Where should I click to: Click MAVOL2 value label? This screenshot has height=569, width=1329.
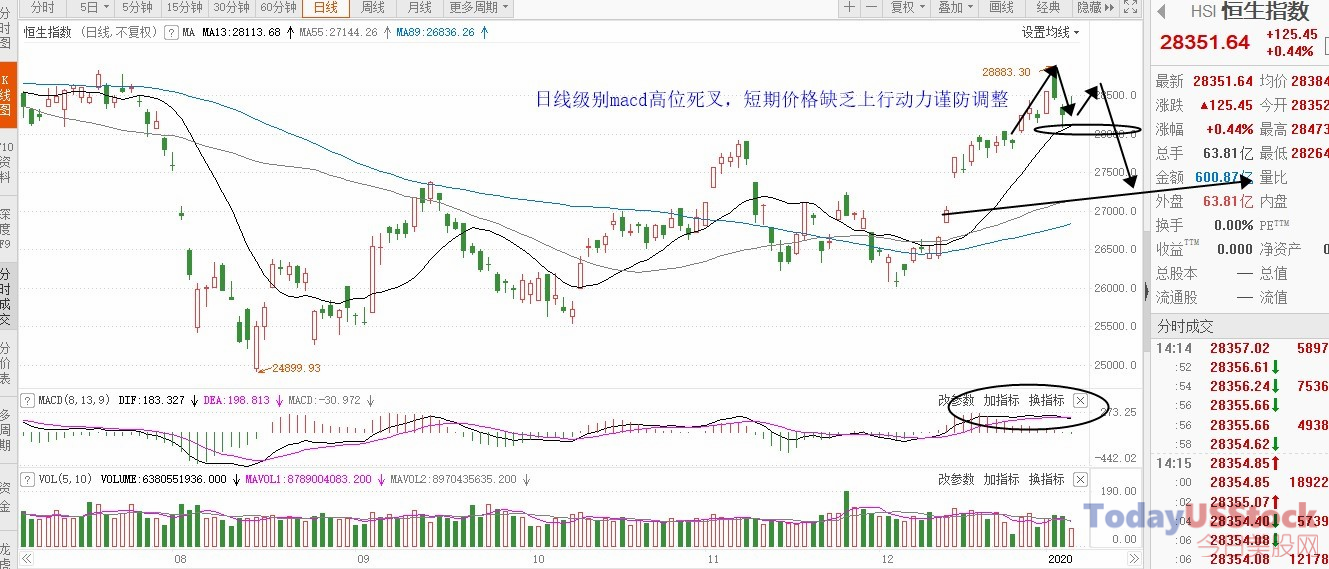[x=453, y=479]
